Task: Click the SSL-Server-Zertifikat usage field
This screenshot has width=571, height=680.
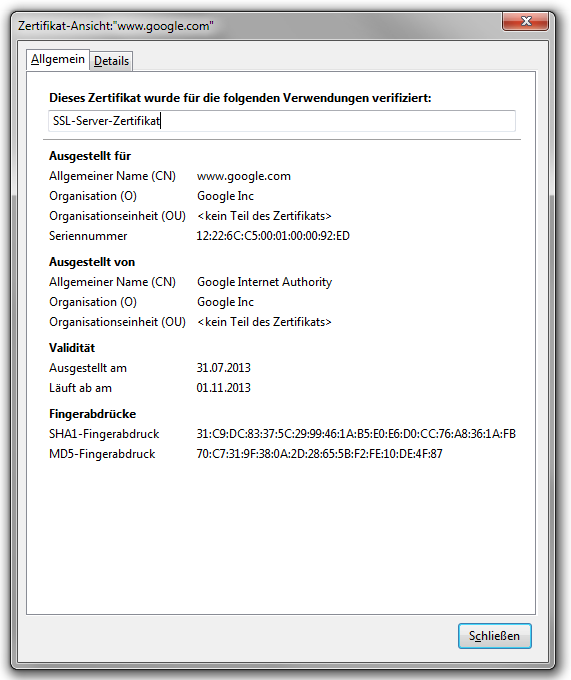Action: (282, 121)
